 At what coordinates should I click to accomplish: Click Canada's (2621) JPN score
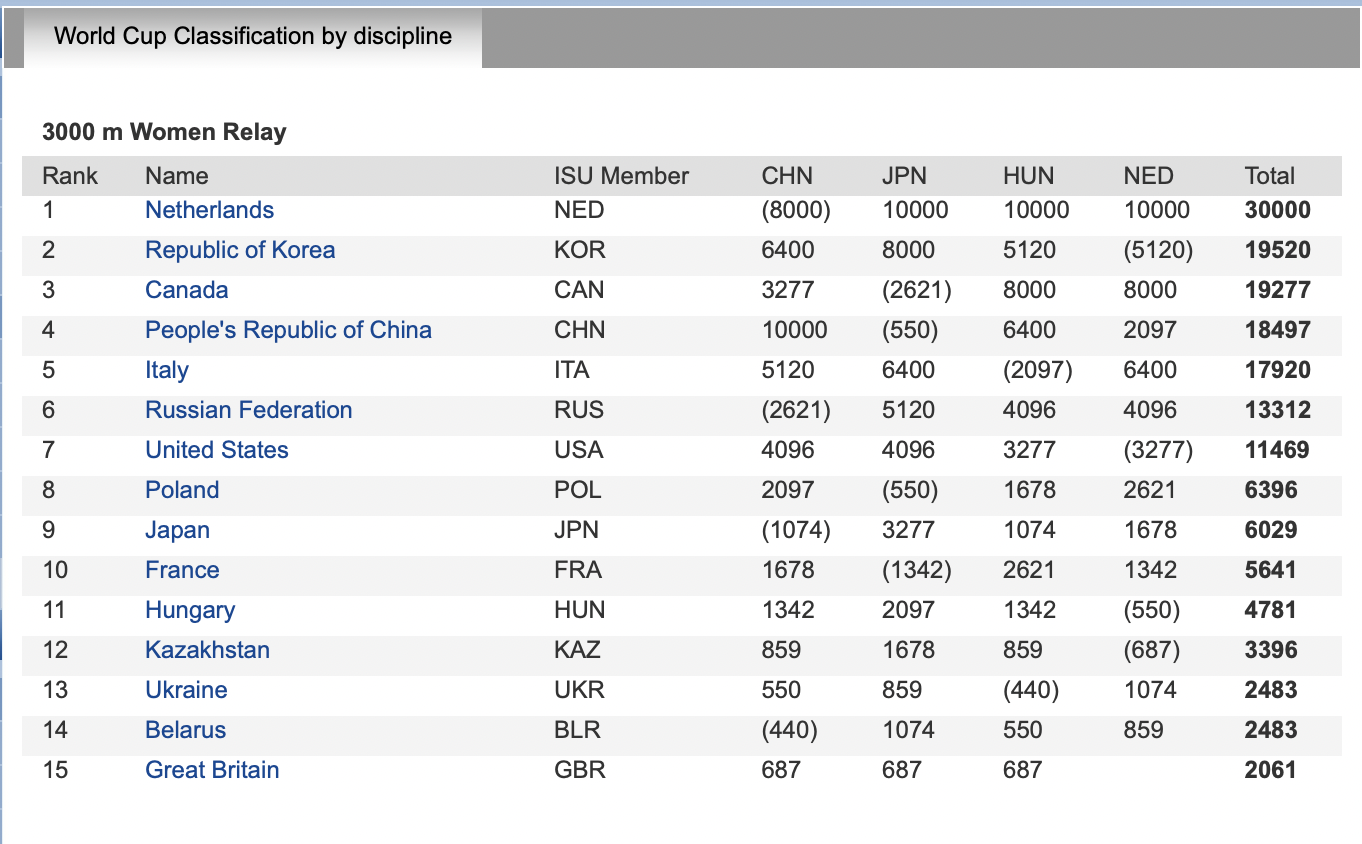pos(916,290)
